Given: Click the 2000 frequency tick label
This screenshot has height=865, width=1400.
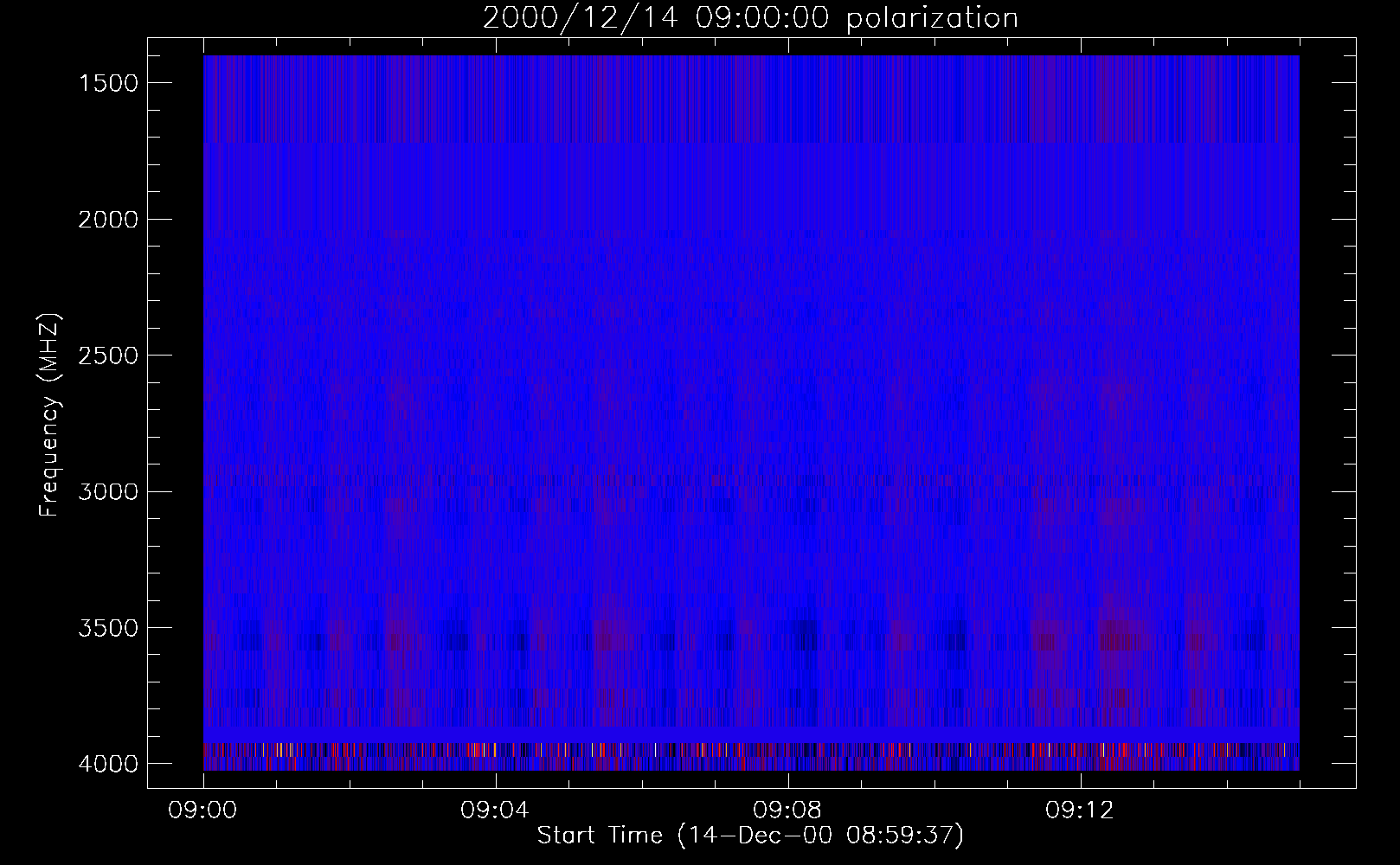Looking at the screenshot, I should (x=108, y=220).
